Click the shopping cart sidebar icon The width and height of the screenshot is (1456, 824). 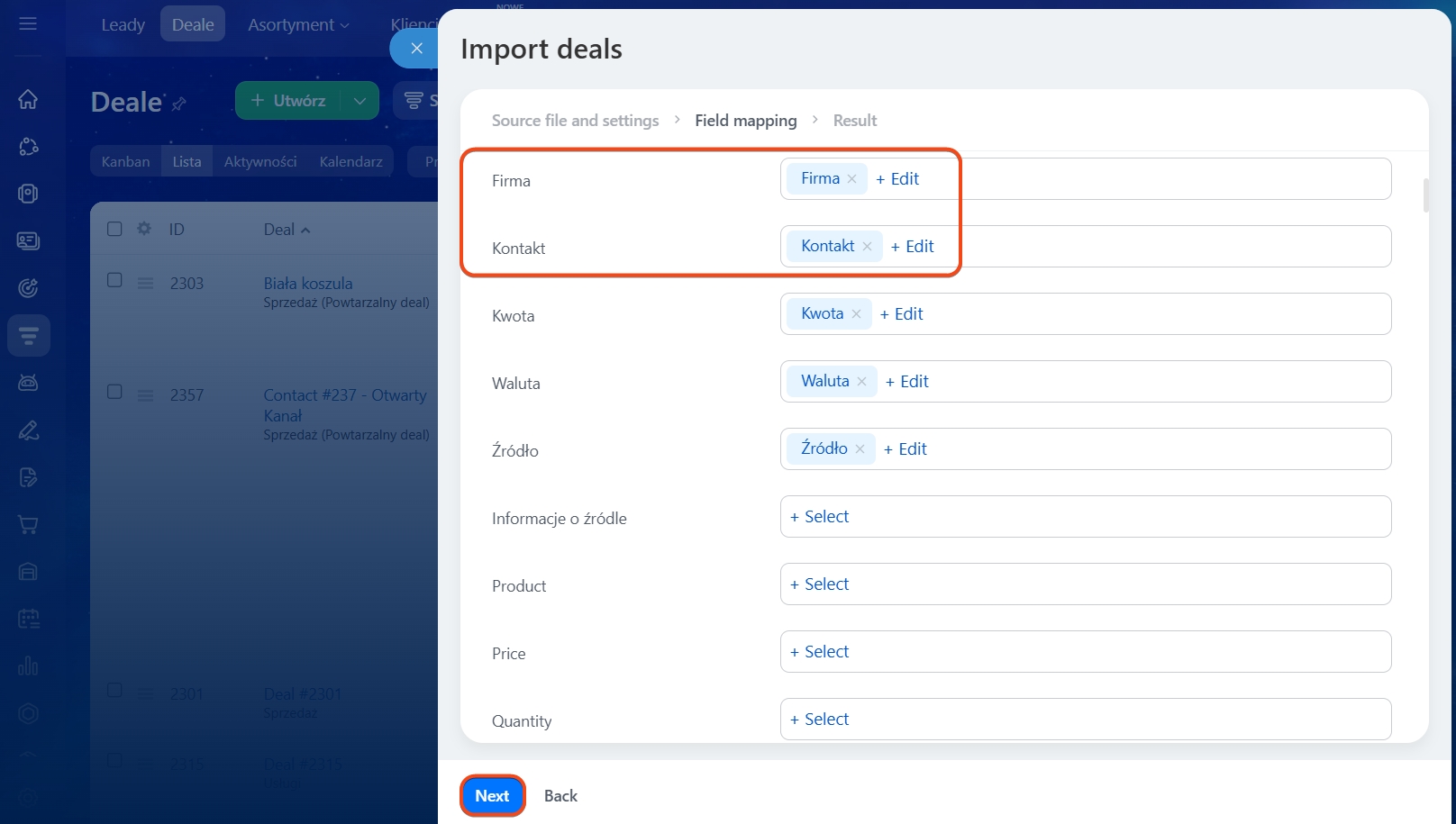[28, 524]
